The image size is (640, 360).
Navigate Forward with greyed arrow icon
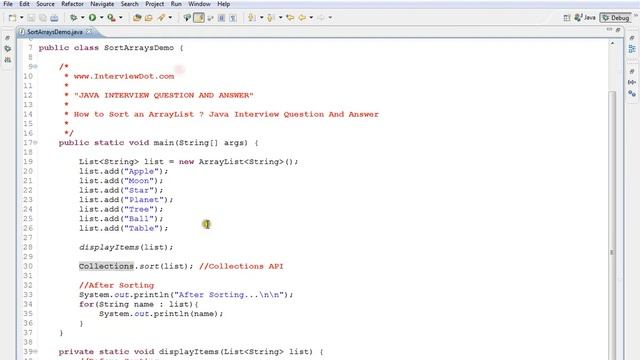click(321, 18)
